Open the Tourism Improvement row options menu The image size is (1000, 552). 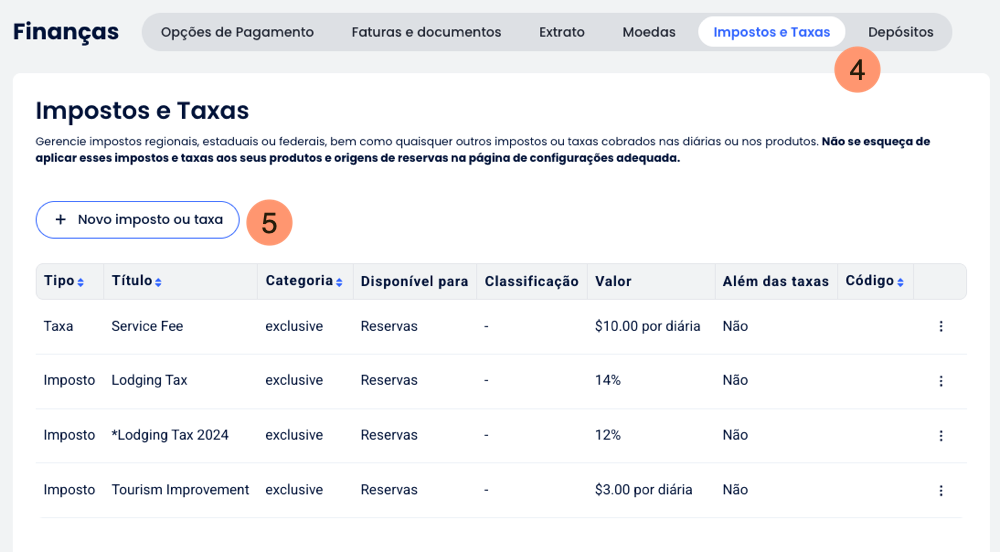click(x=940, y=490)
